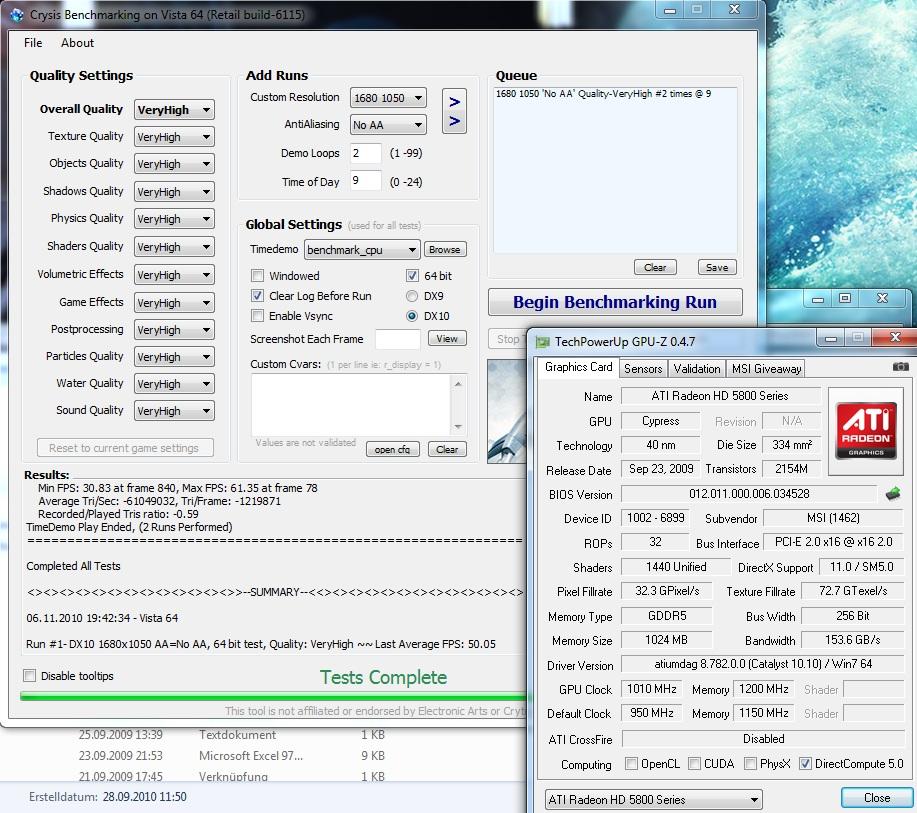Click the Time of Day input field
The image size is (917, 813).
tap(366, 181)
